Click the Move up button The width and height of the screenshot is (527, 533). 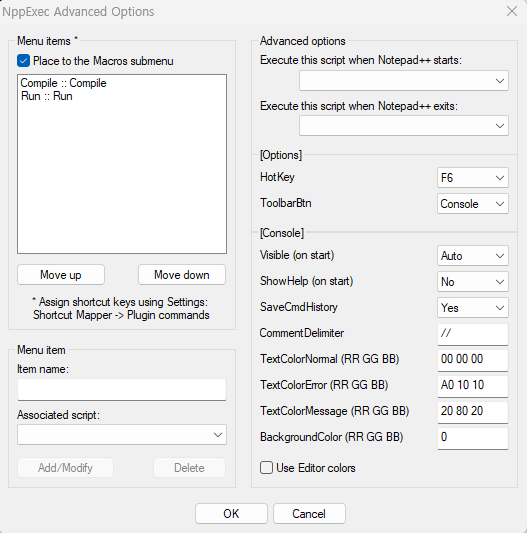coord(61,275)
